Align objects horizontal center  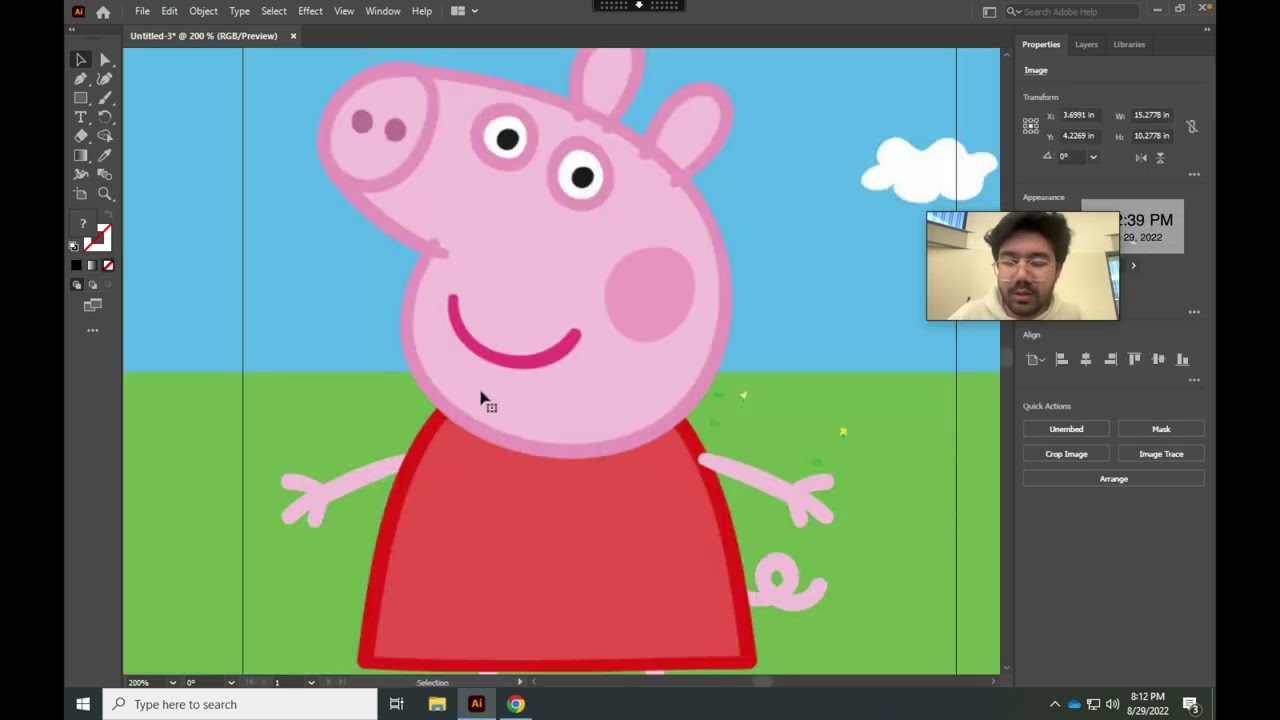(x=1086, y=359)
